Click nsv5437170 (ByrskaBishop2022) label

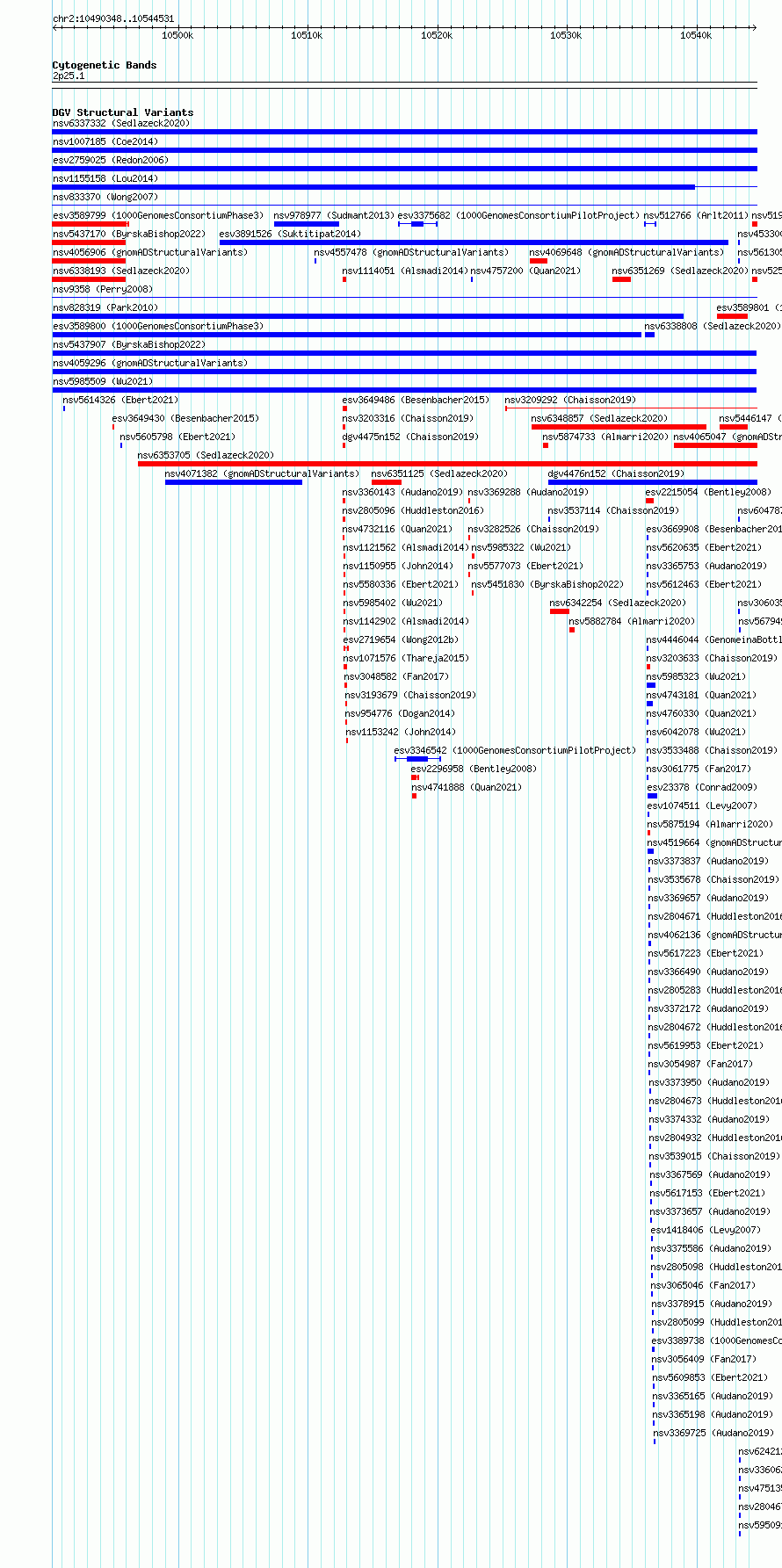pyautogui.click(x=128, y=235)
